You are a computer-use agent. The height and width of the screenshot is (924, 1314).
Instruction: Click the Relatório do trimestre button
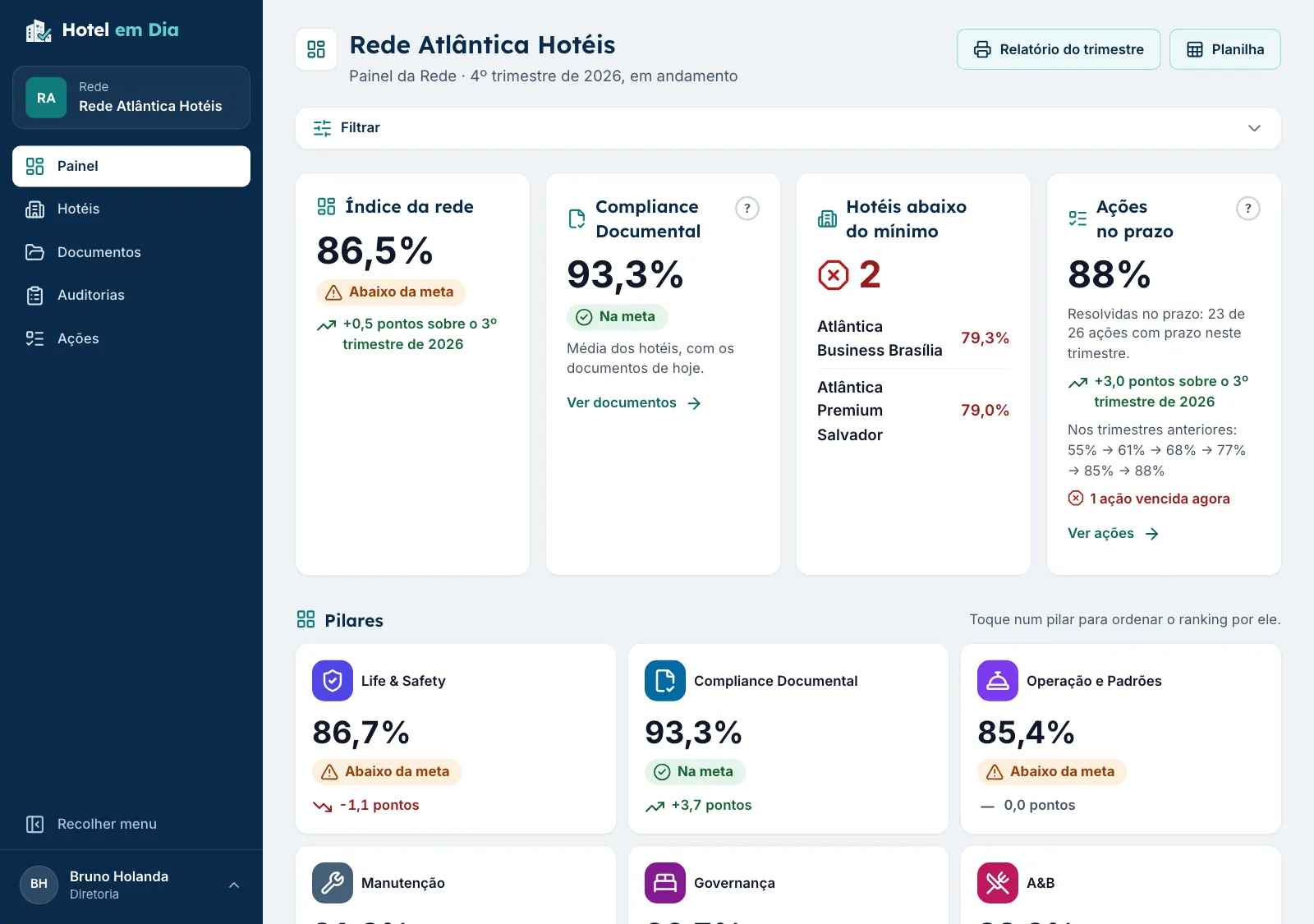click(1059, 49)
